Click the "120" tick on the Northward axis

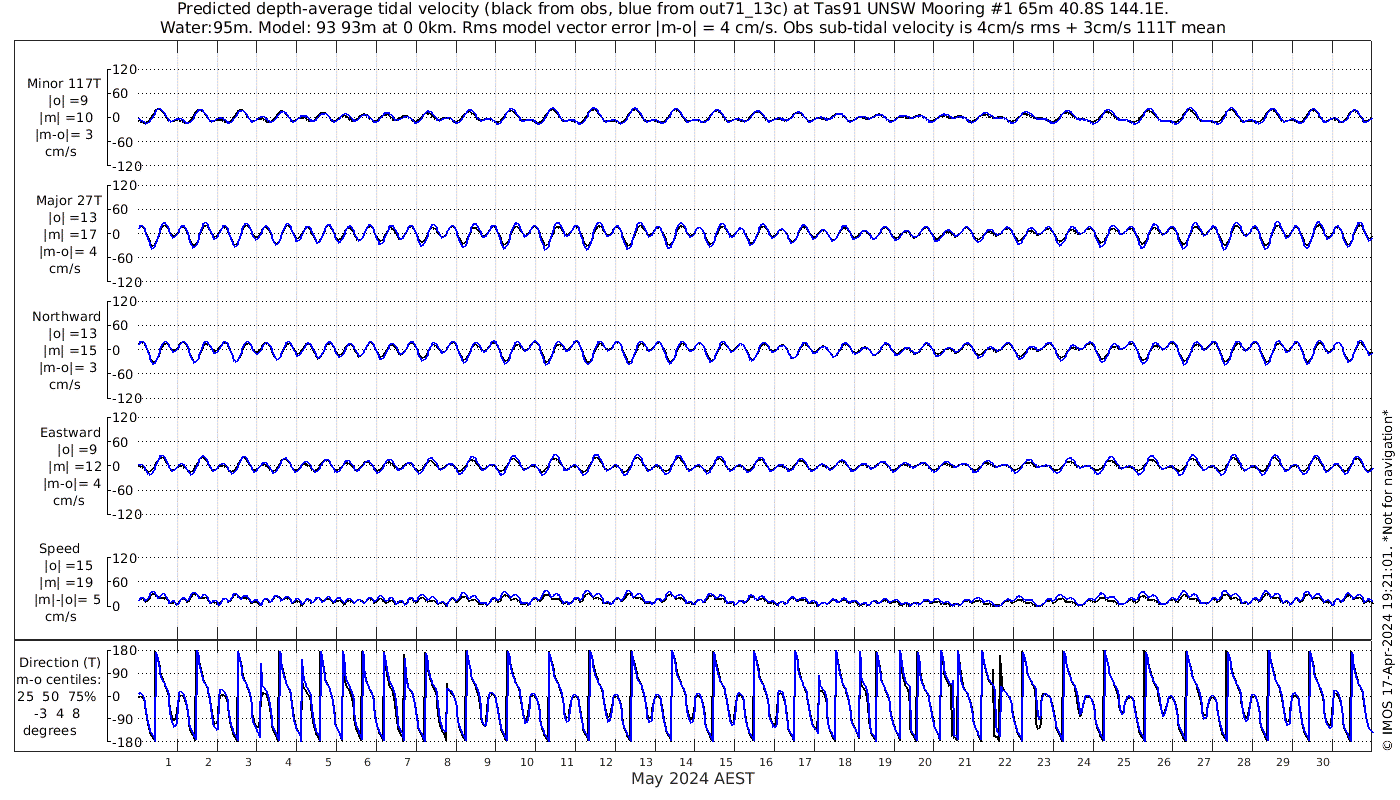(124, 301)
